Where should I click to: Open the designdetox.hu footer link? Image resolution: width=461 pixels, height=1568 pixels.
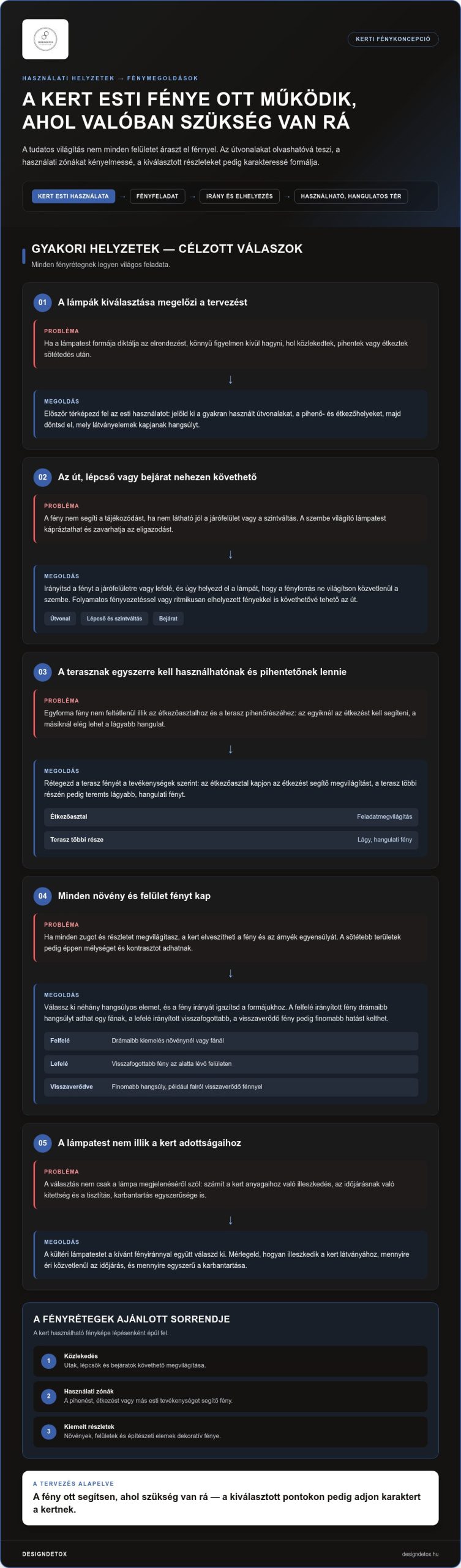point(420,1555)
